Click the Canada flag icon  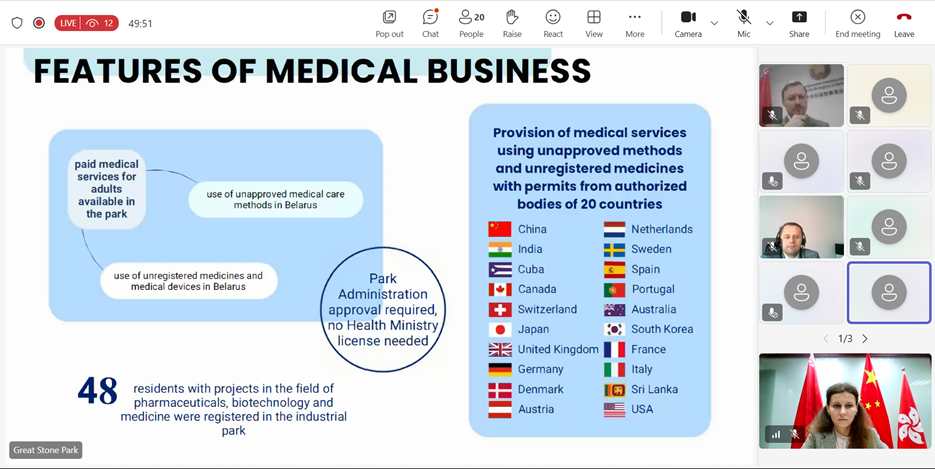[500, 289]
